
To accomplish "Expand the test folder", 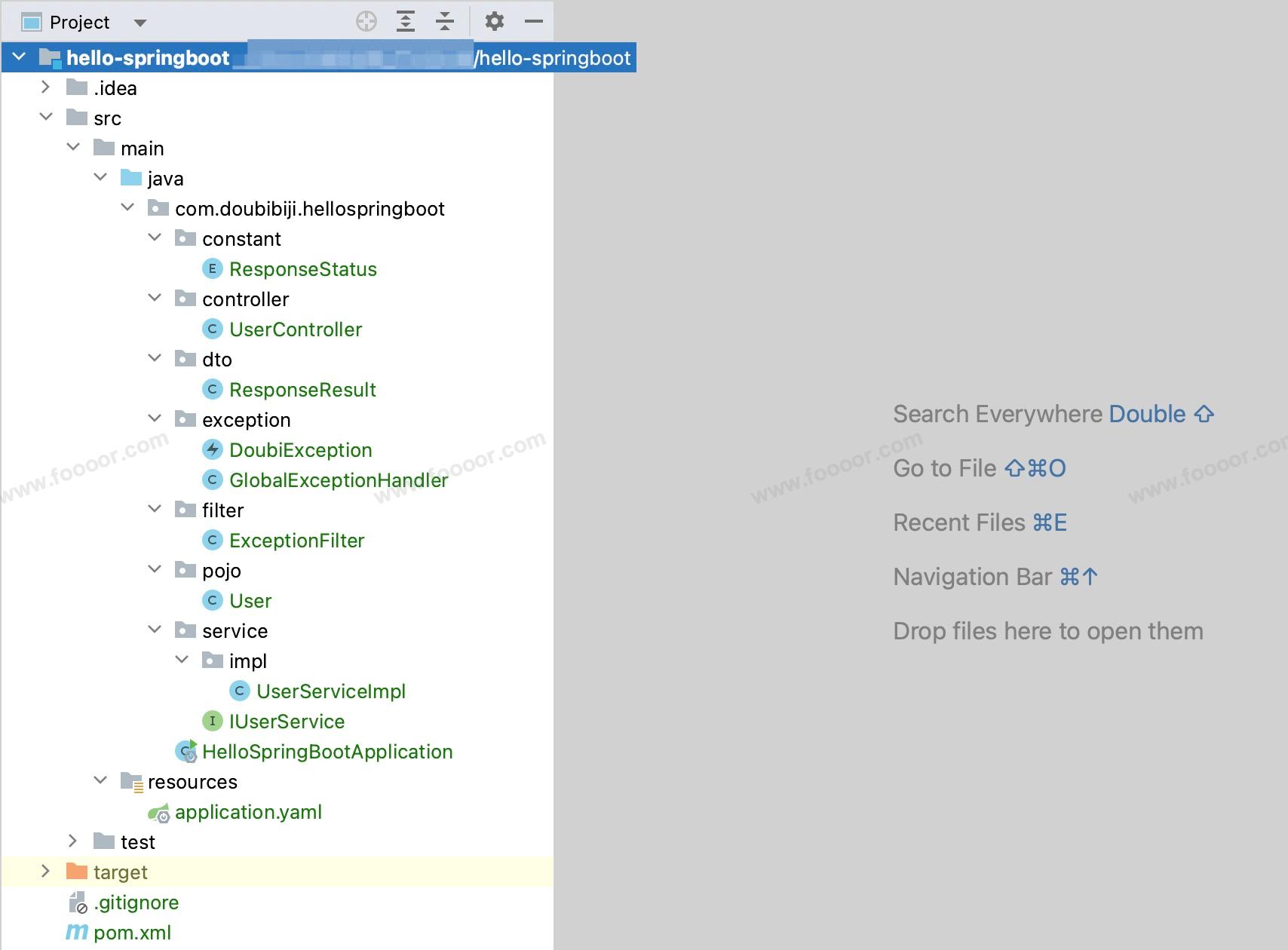I will point(72,841).
